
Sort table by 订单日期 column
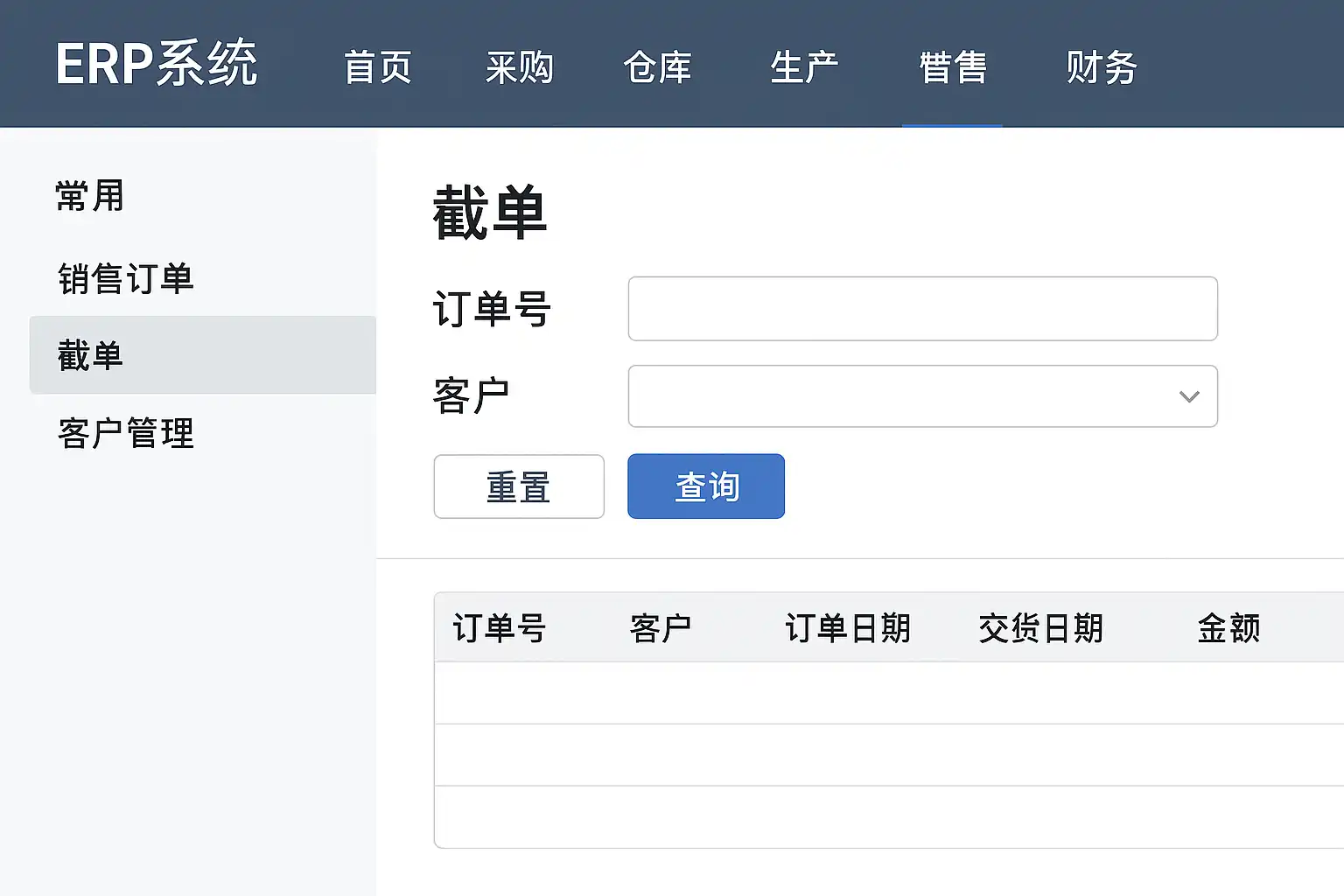coord(848,628)
